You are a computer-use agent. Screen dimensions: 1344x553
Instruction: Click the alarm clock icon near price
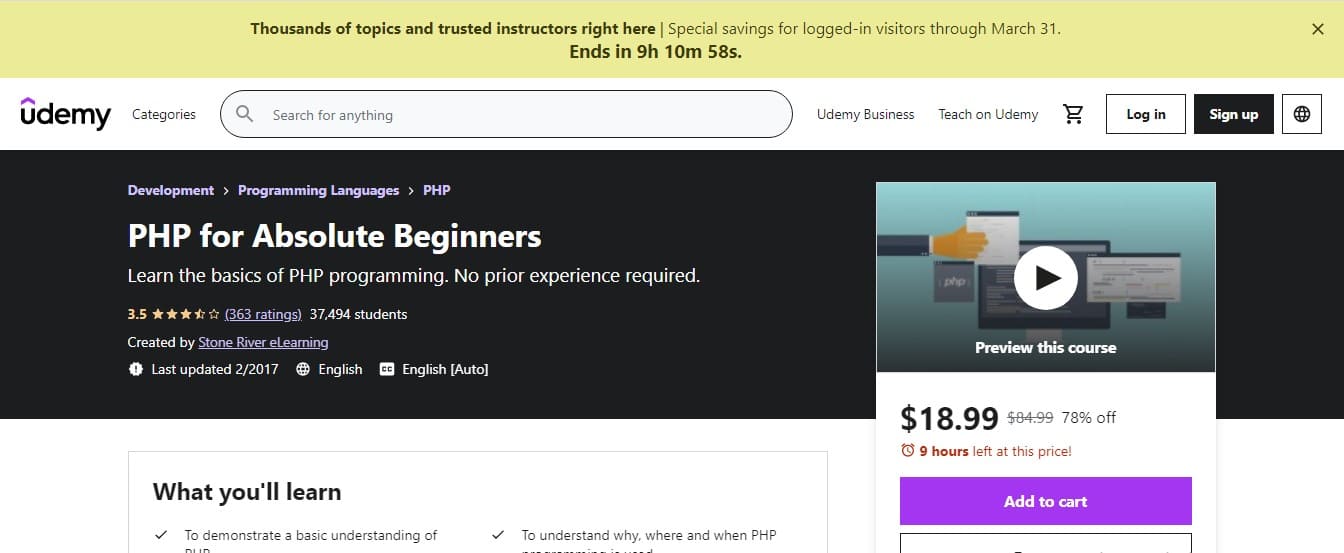908,451
